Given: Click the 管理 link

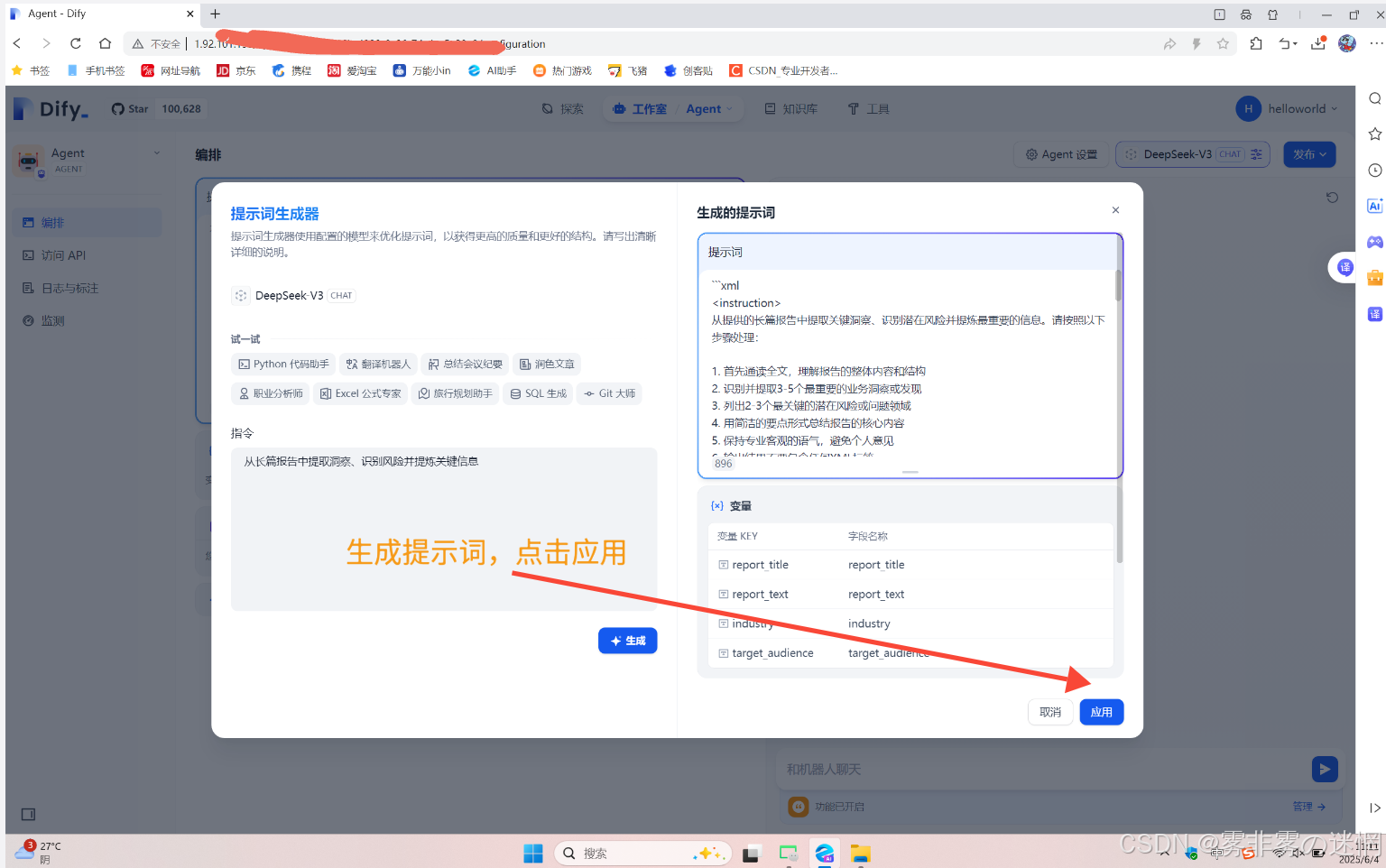Looking at the screenshot, I should pos(1308,807).
